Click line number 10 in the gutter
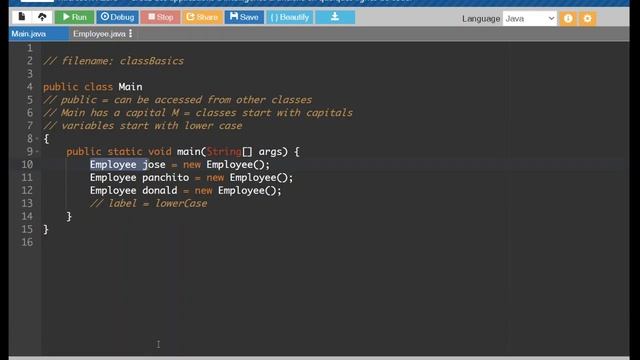Image resolution: width=640 pixels, height=360 pixels. pyautogui.click(x=27, y=164)
